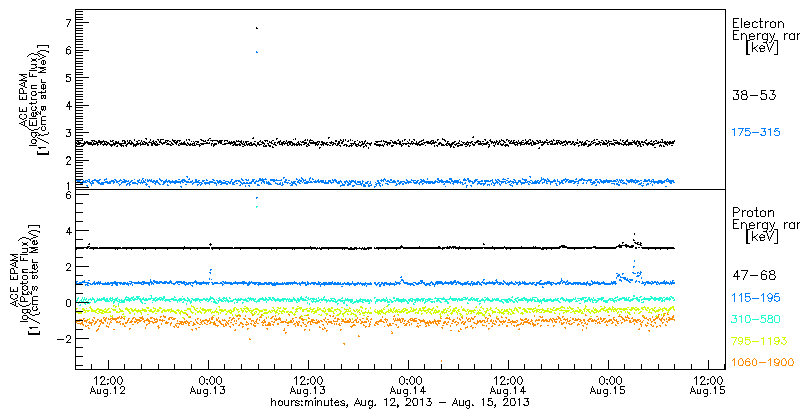The width and height of the screenshot is (800, 410).
Task: Click the y-axis tick value 7
Action: (68, 23)
